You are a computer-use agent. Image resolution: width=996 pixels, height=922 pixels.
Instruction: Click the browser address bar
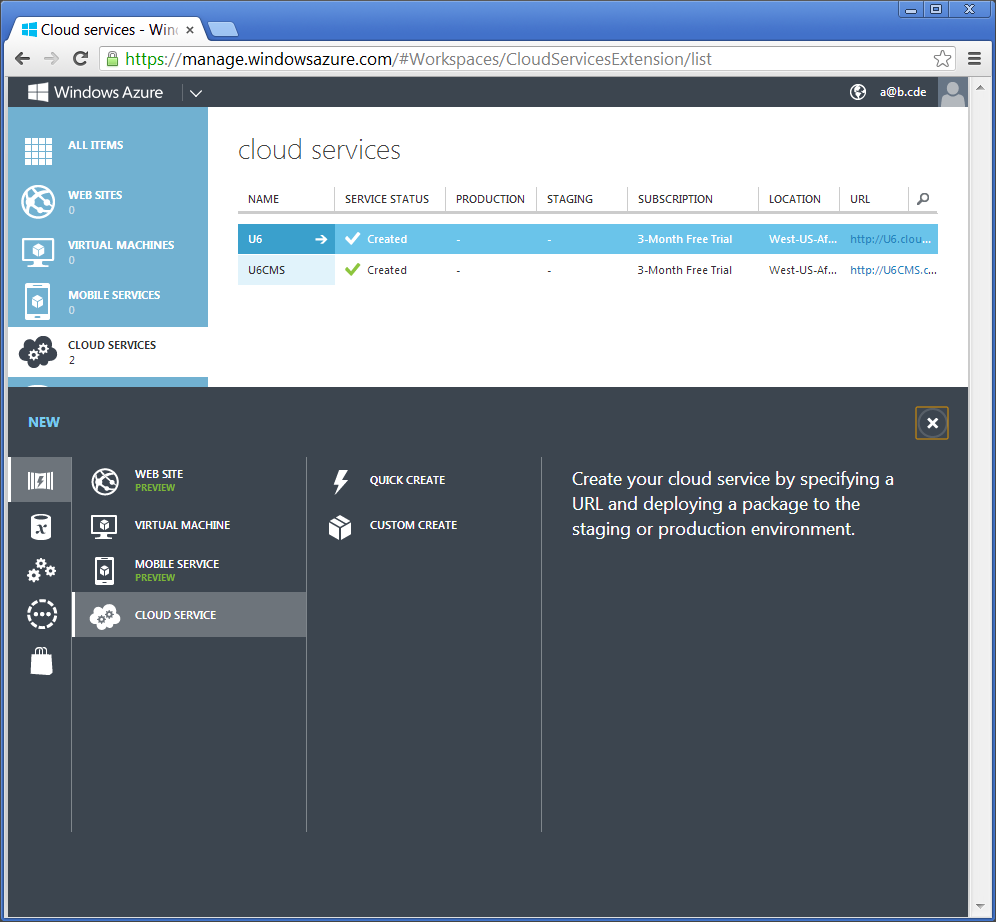click(520, 59)
